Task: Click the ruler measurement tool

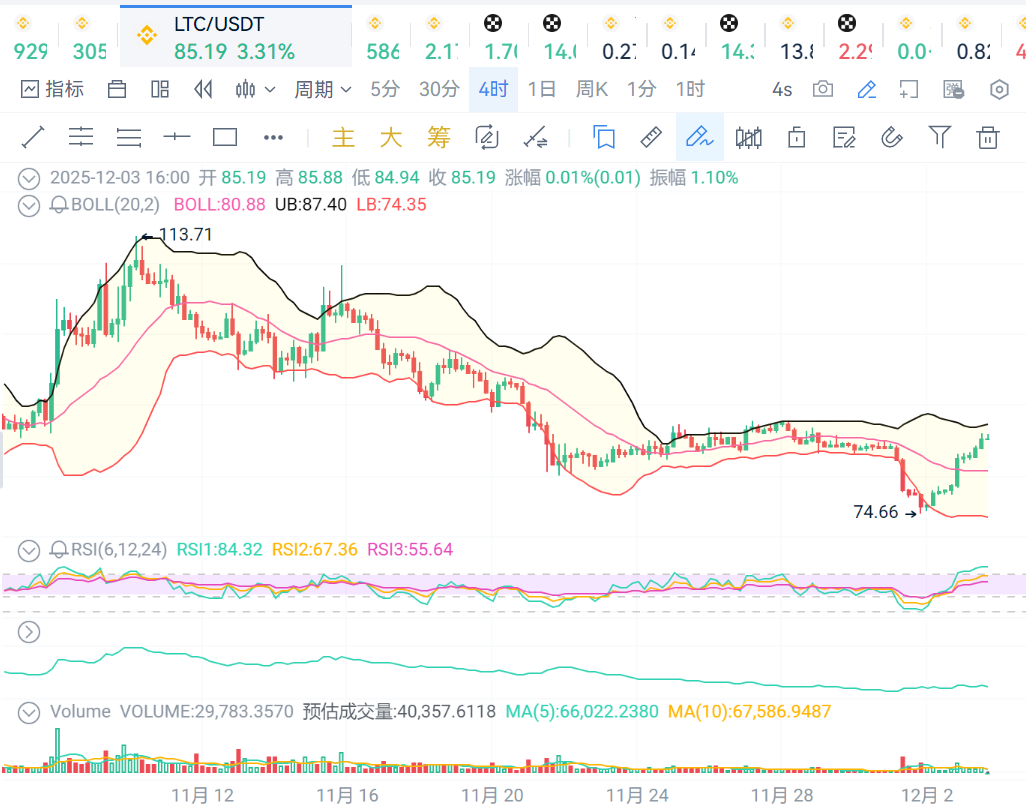Action: tap(651, 137)
